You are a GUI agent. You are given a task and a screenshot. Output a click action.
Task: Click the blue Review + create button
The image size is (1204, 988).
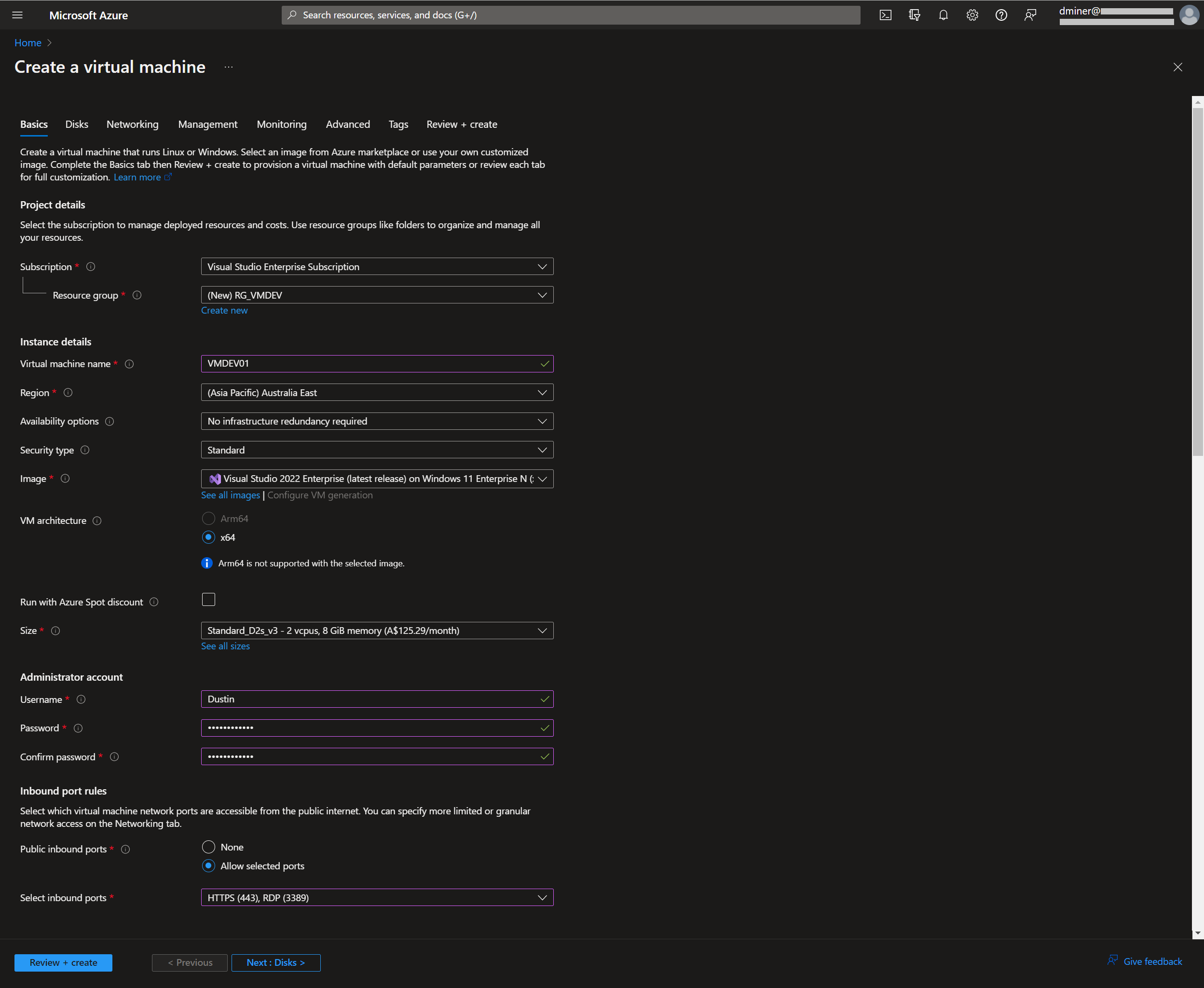tap(63, 962)
